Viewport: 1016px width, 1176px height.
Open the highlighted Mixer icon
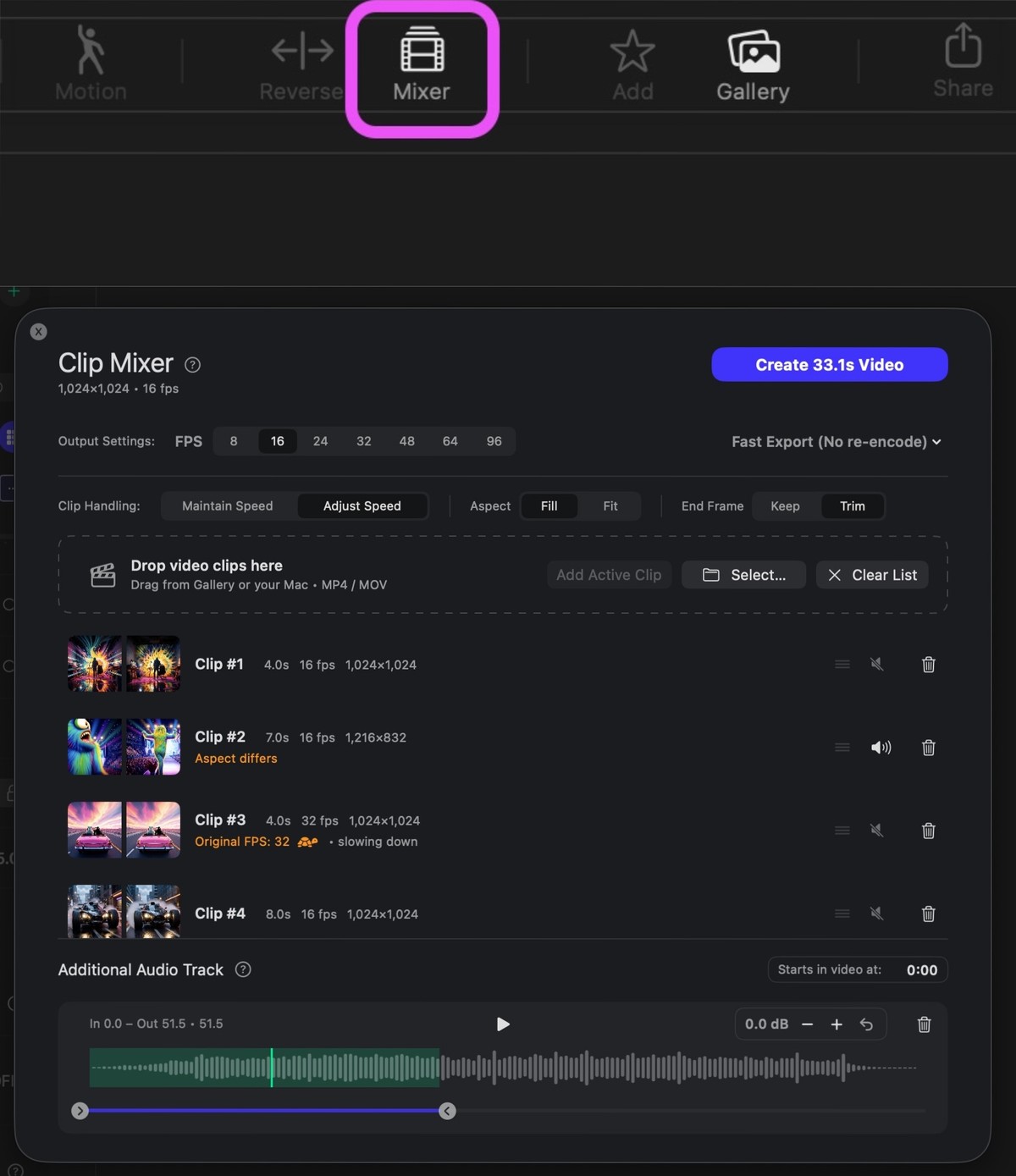pos(422,52)
